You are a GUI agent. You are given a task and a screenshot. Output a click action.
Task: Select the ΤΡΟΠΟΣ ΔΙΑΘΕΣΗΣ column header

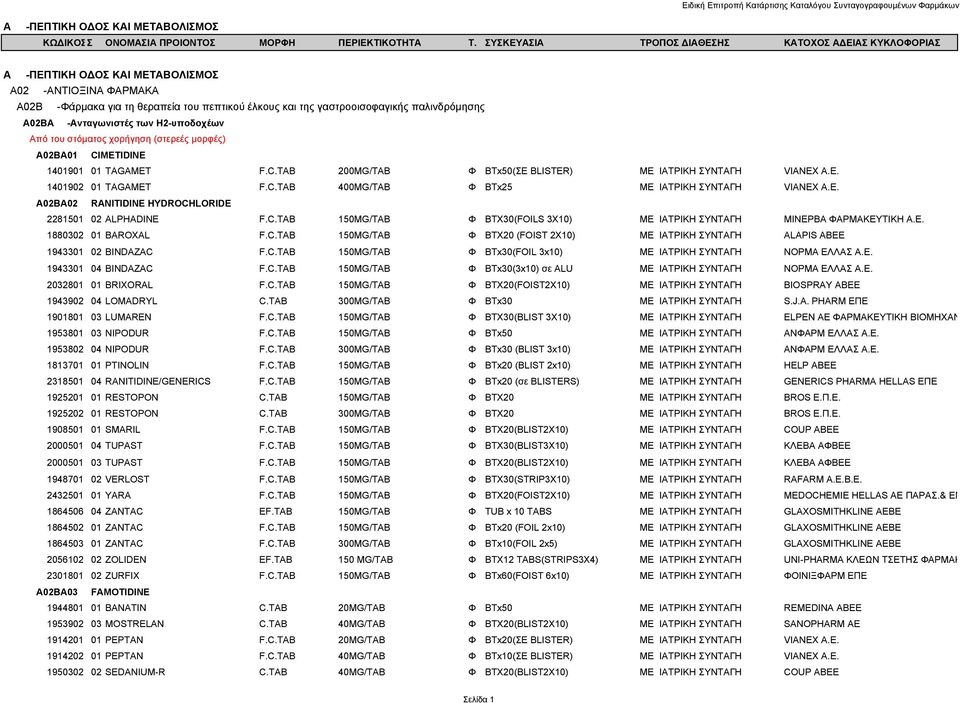pyautogui.click(x=684, y=43)
